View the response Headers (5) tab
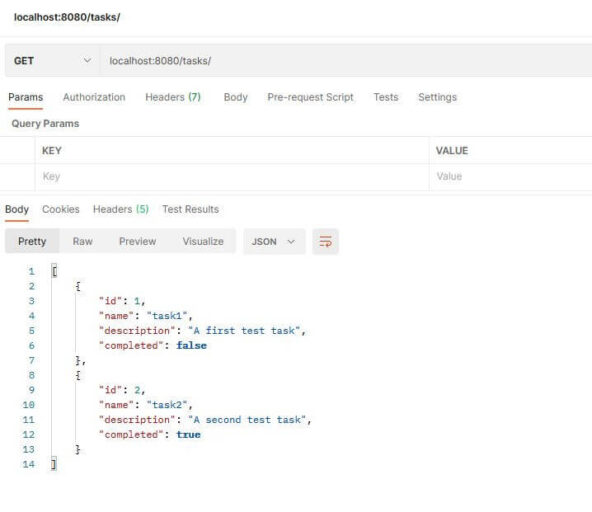Screen dimensions: 592x512 (x=121, y=209)
